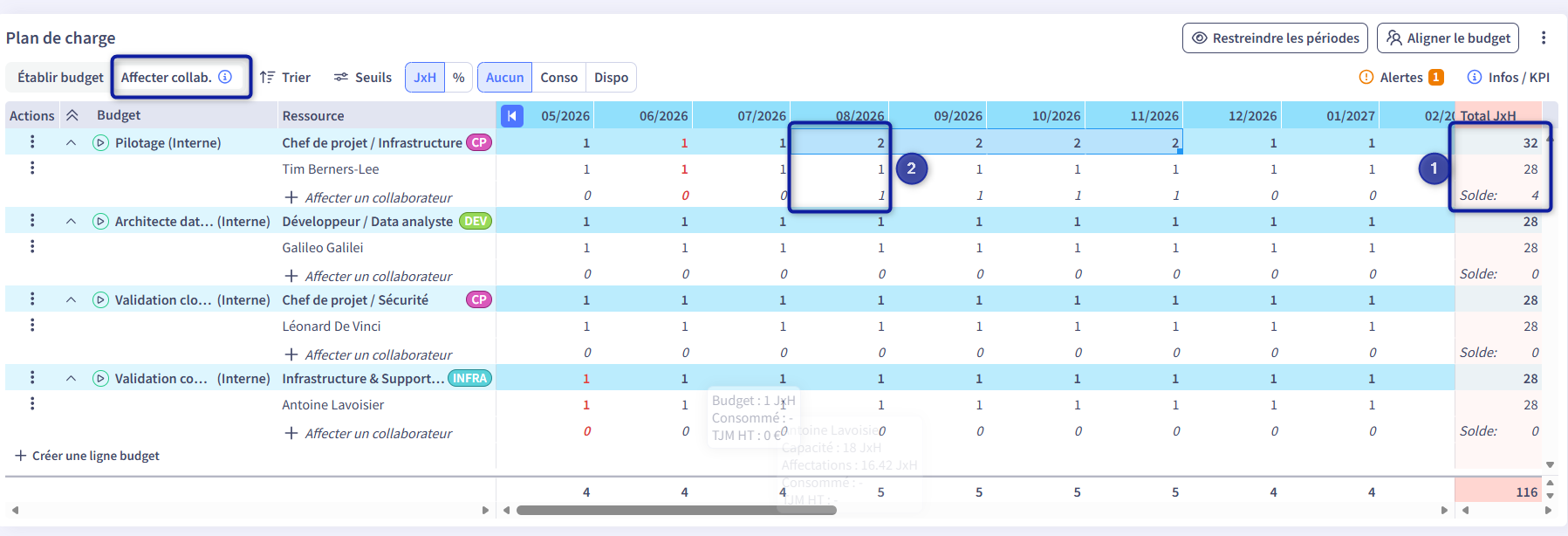Image resolution: width=1568 pixels, height=536 pixels.
Task: Click the Pilotage cell for 09/2026
Action: [939, 142]
